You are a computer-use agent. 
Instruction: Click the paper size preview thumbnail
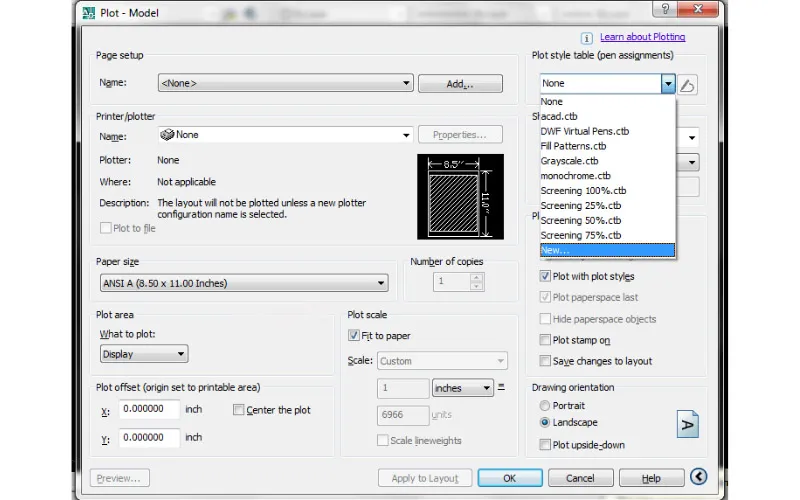pyautogui.click(x=460, y=195)
